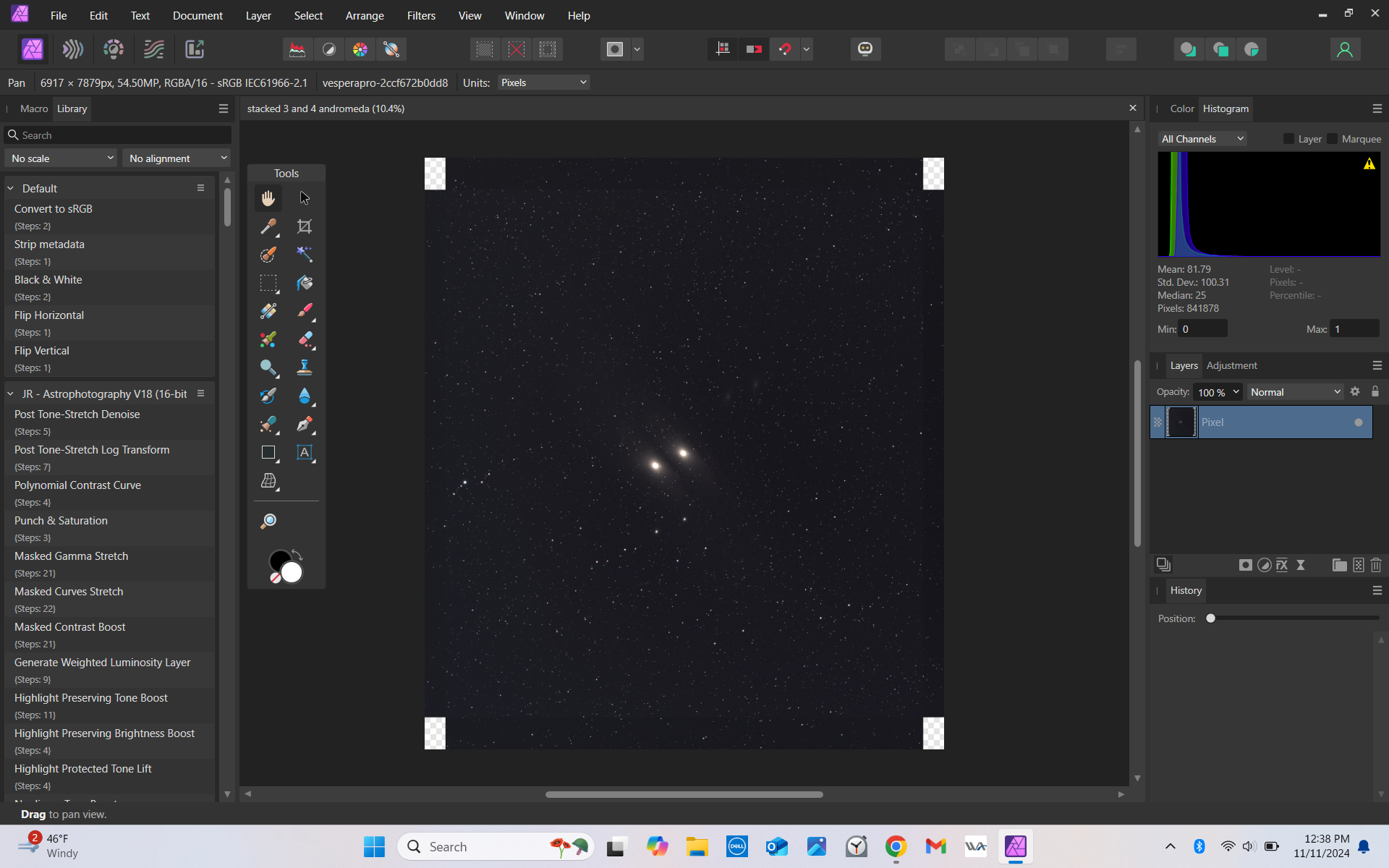This screenshot has width=1389, height=868.
Task: Click the Library search field
Action: [x=118, y=135]
